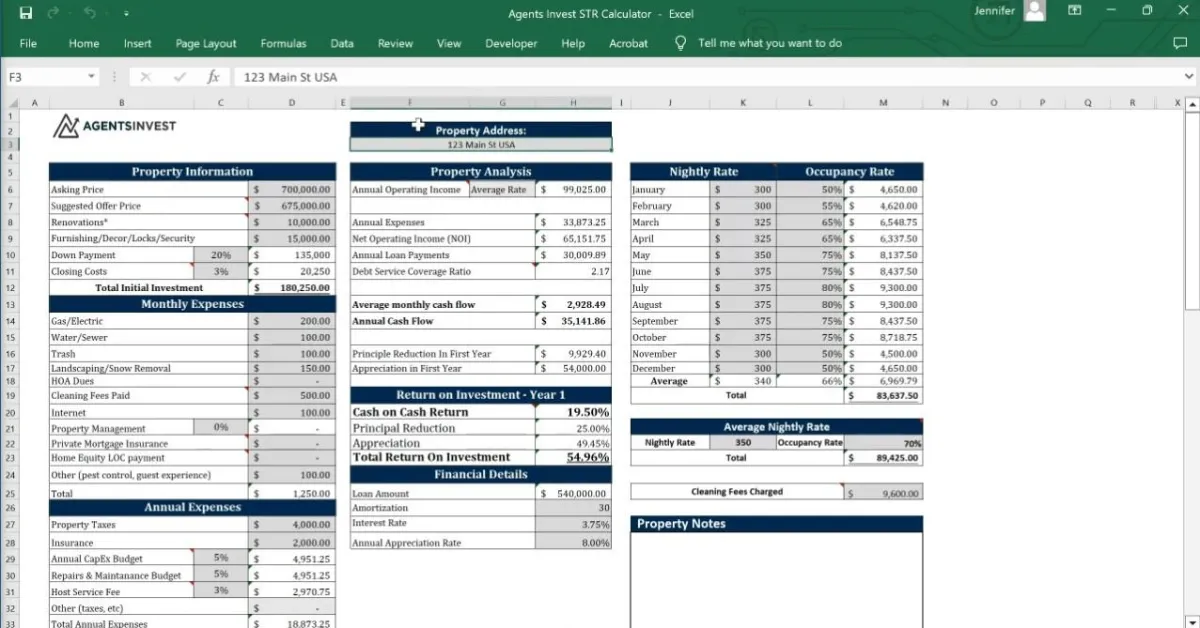Switch to the Insert ribbon tab
The width and height of the screenshot is (1200, 628).
click(x=138, y=44)
